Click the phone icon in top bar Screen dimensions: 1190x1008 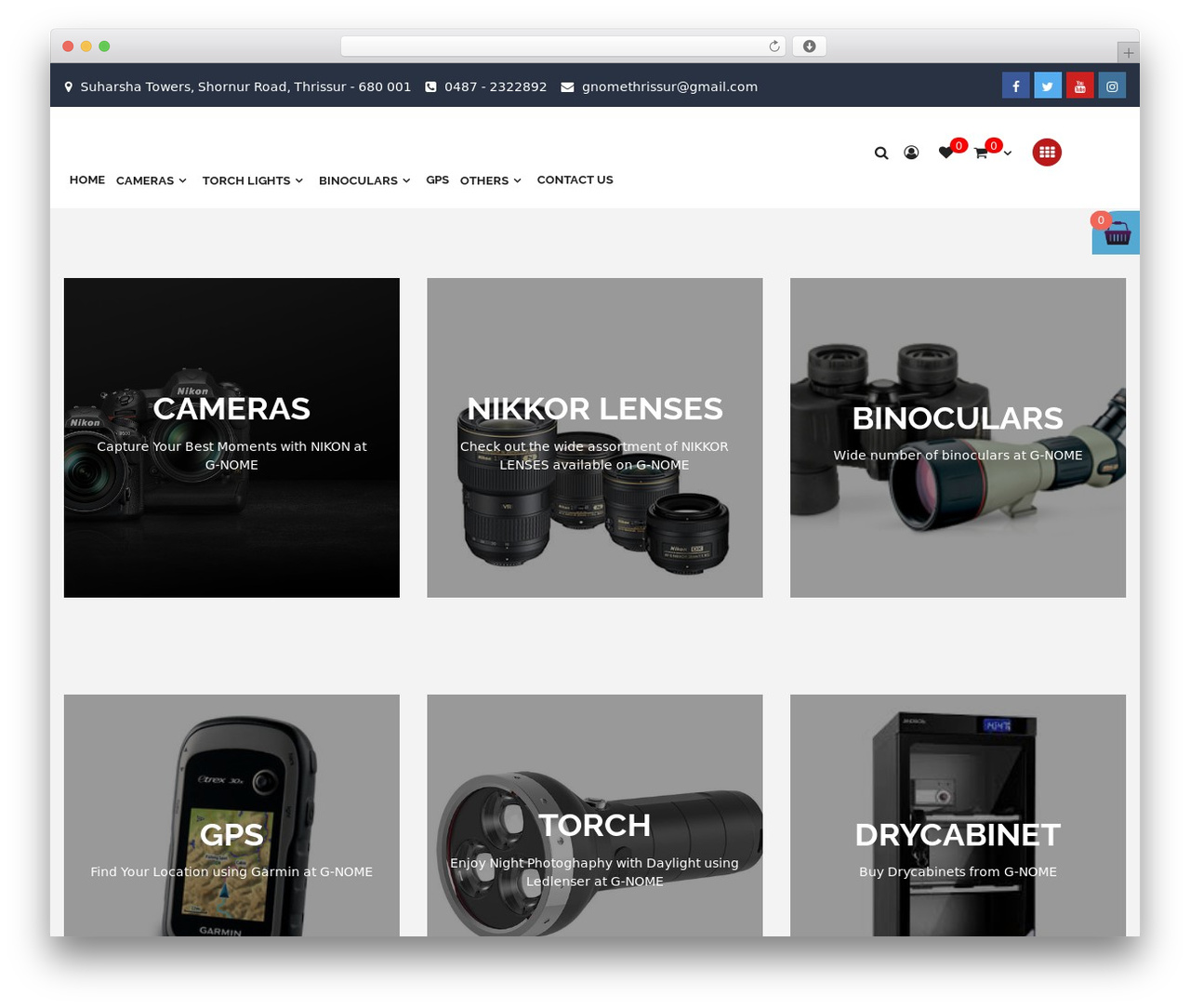click(430, 86)
